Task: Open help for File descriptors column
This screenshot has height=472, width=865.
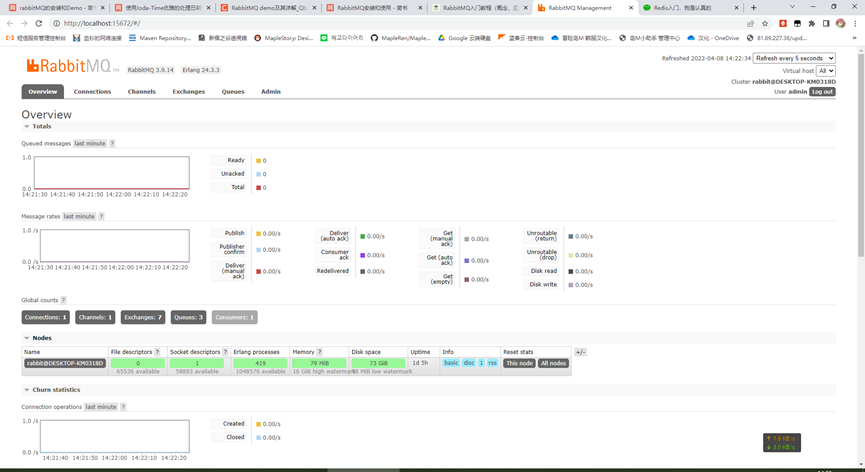Action: coord(157,352)
